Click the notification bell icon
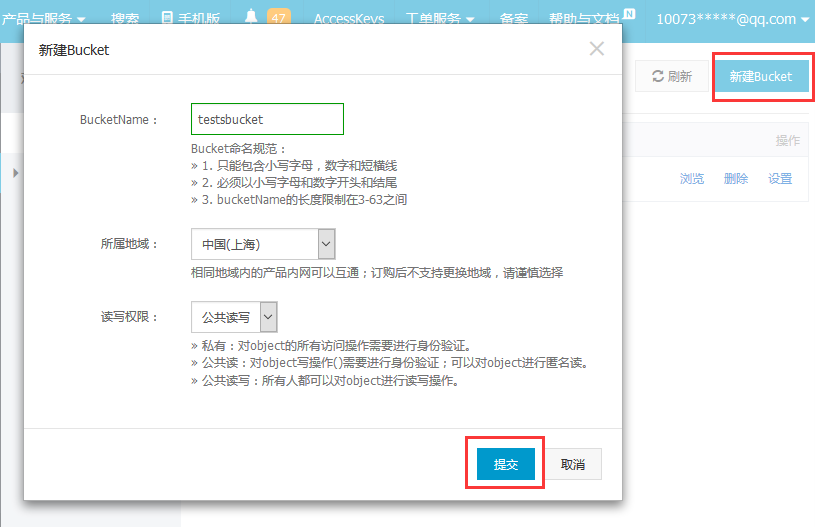This screenshot has height=527, width=815. tap(251, 17)
